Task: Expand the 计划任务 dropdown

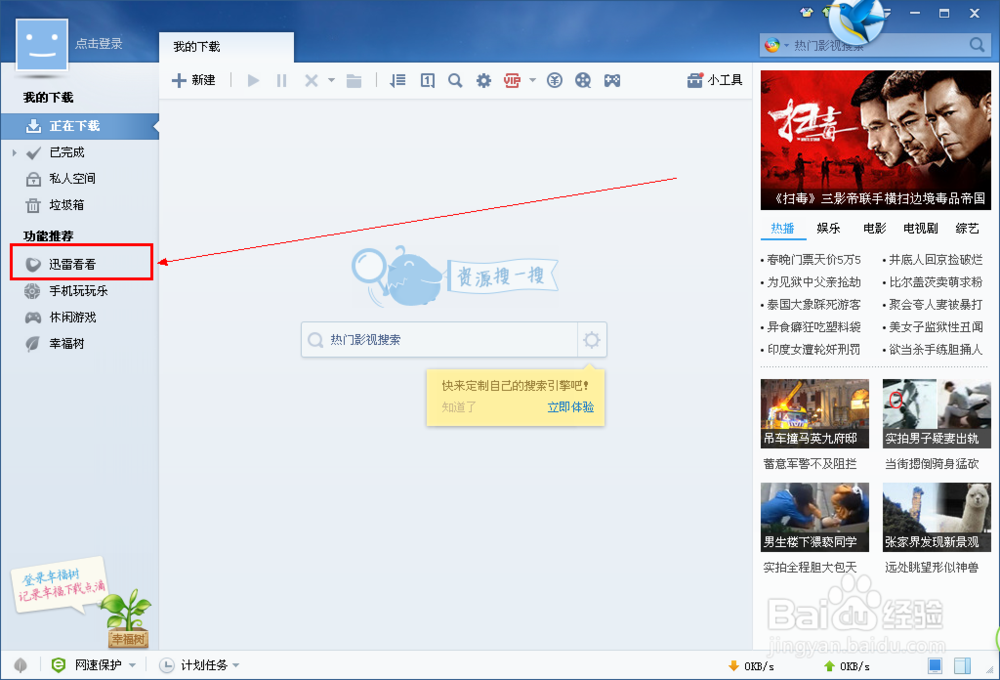Action: (236, 663)
